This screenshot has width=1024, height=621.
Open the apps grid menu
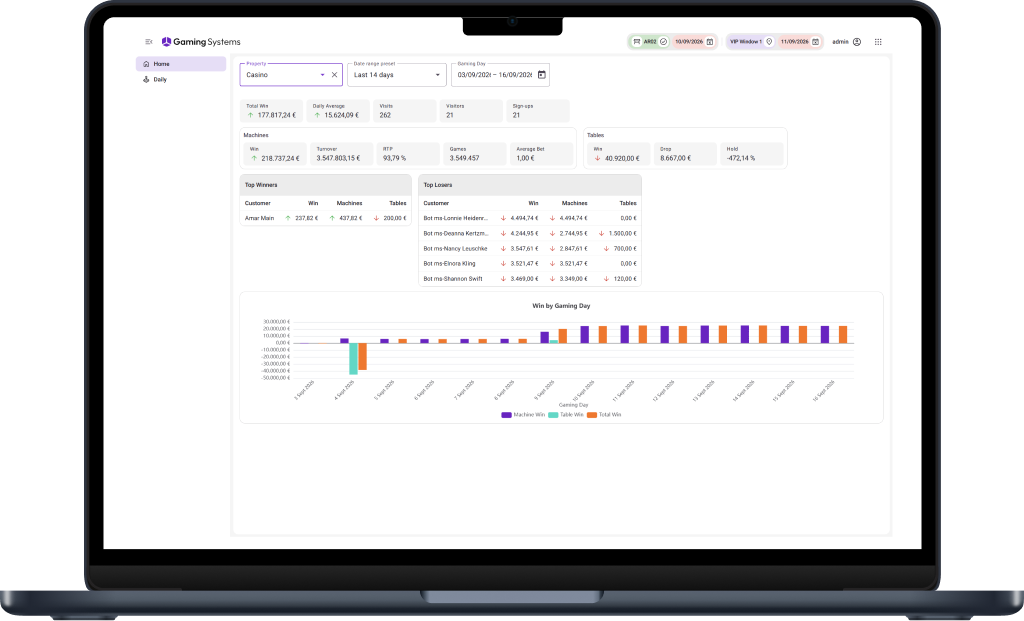878,42
